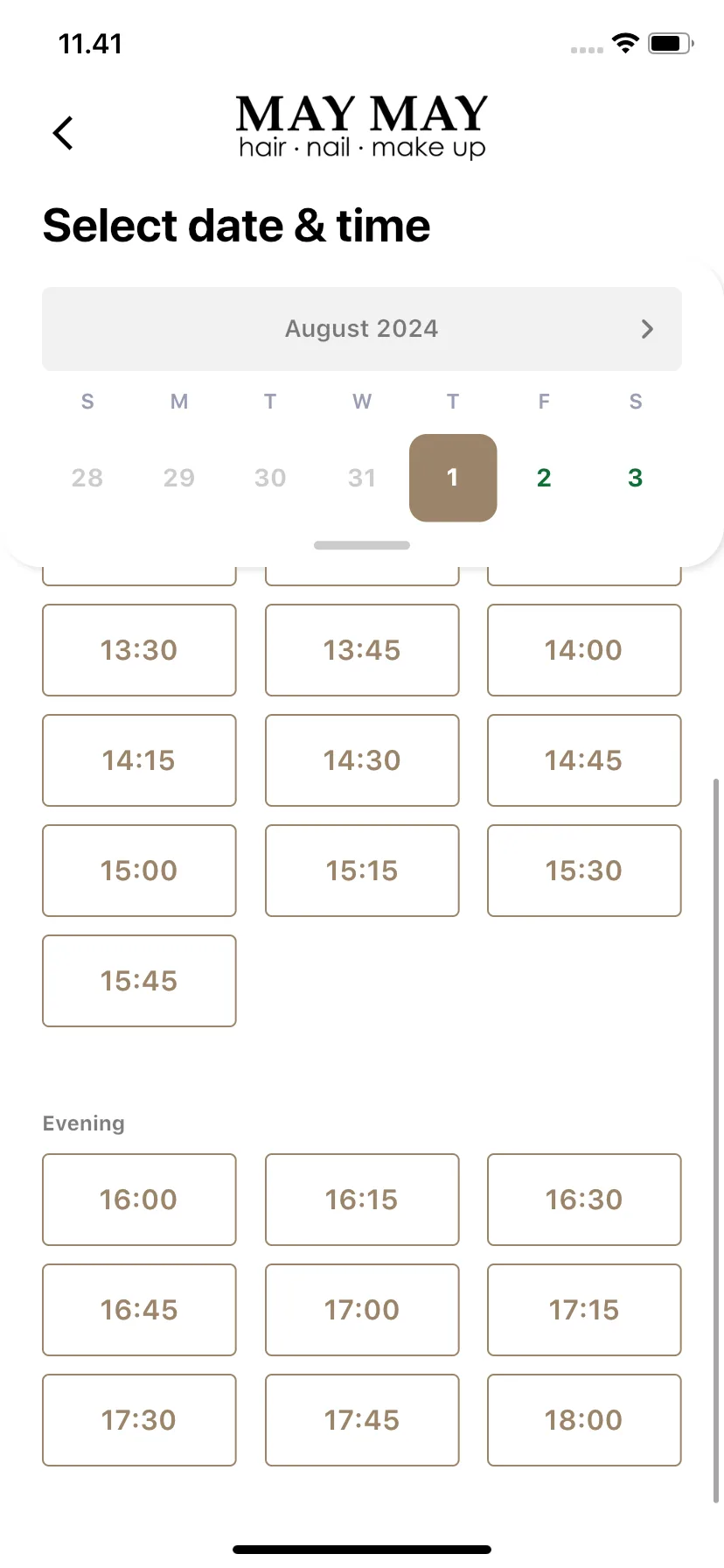Select the 18:00 time slot

click(x=584, y=1420)
